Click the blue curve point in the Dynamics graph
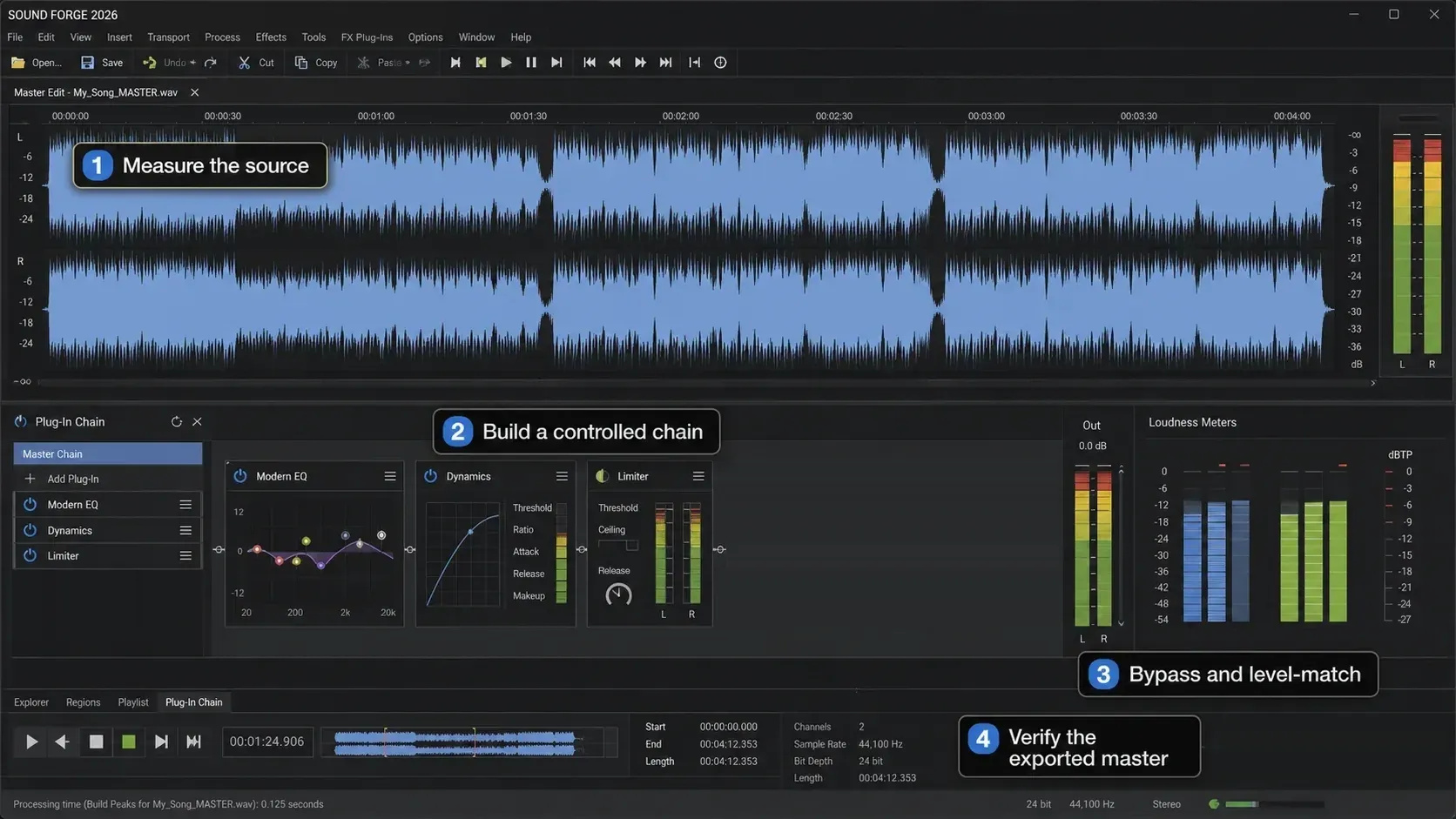 click(471, 531)
